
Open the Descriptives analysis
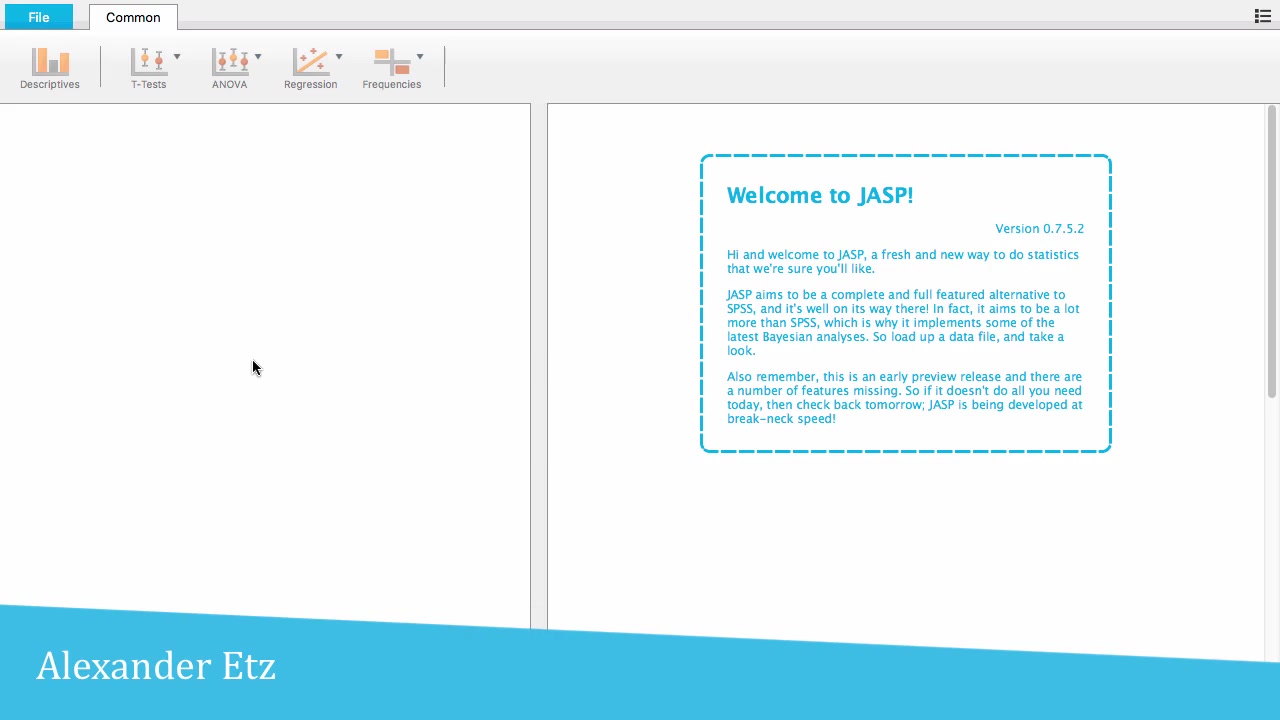(50, 68)
